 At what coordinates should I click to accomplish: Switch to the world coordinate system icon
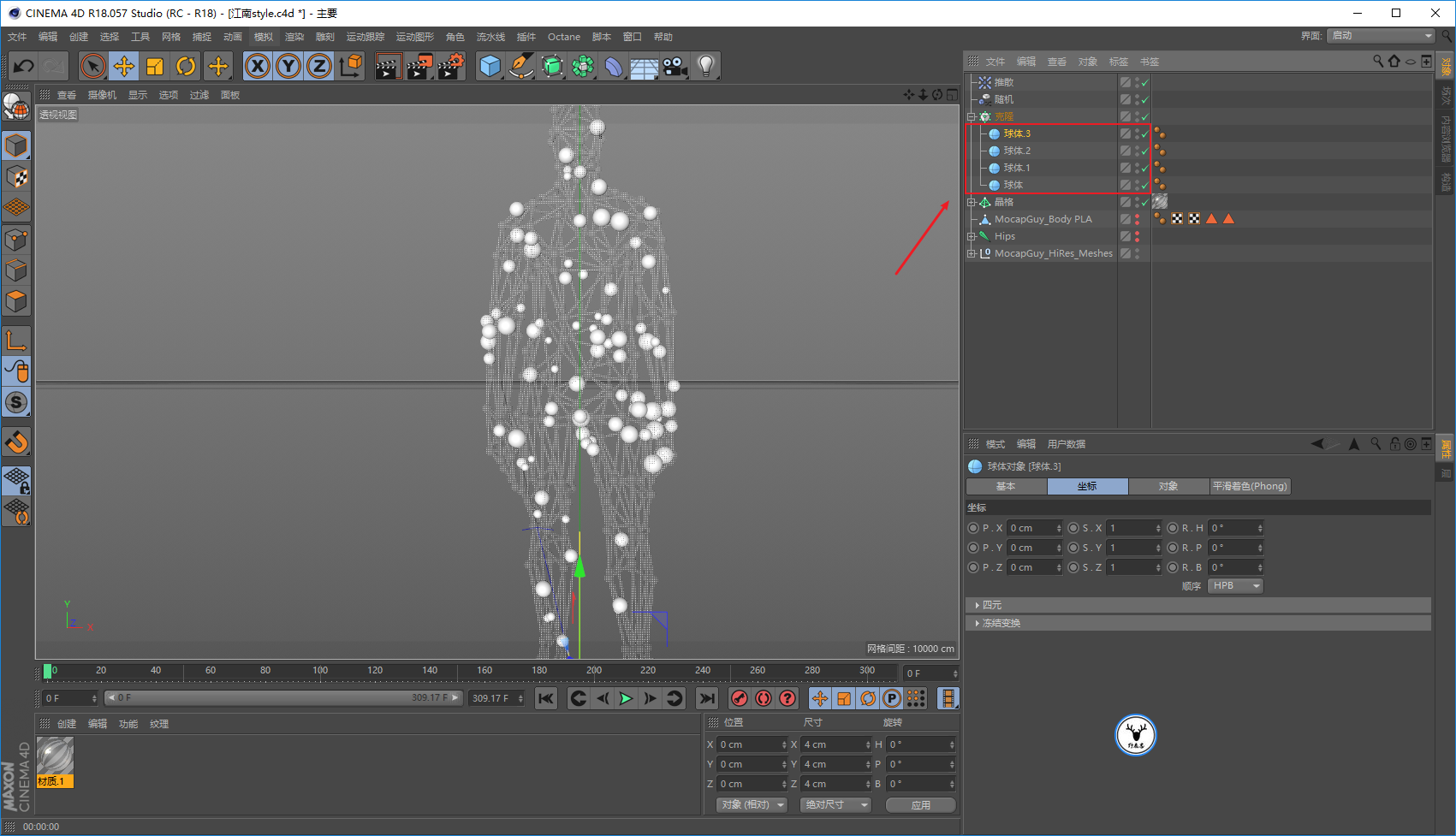pyautogui.click(x=350, y=66)
